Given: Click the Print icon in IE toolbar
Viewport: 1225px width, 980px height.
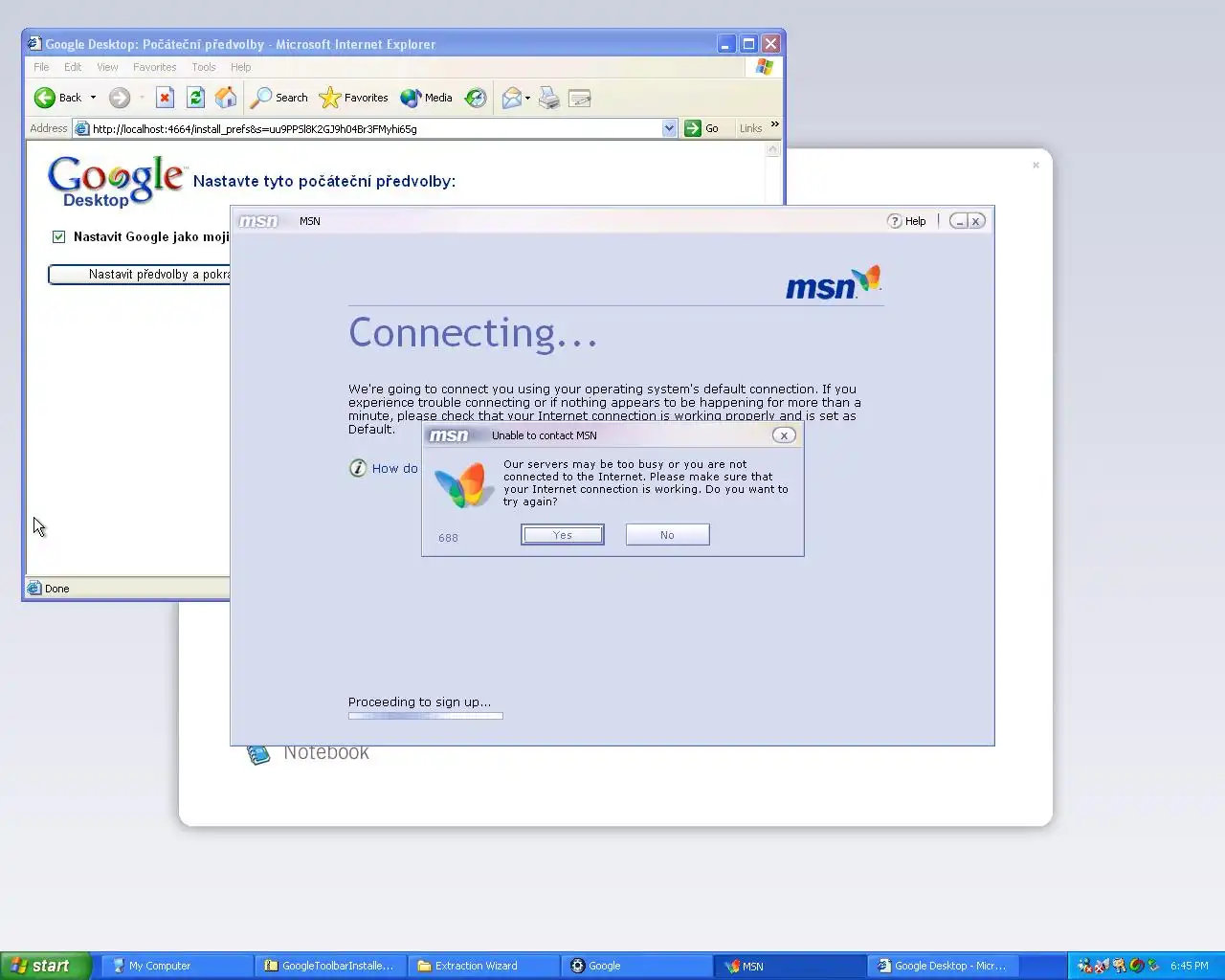Looking at the screenshot, I should click(x=549, y=98).
